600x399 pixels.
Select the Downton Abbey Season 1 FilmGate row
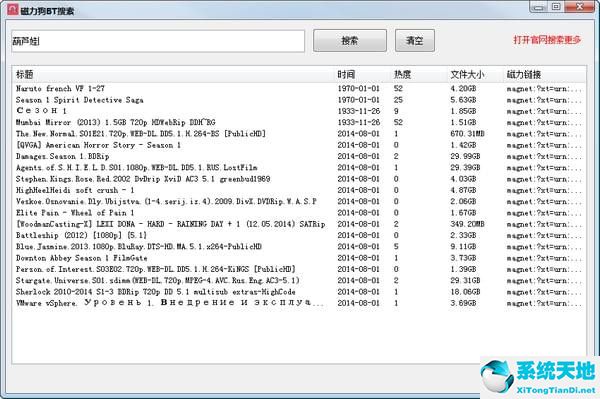298,258
